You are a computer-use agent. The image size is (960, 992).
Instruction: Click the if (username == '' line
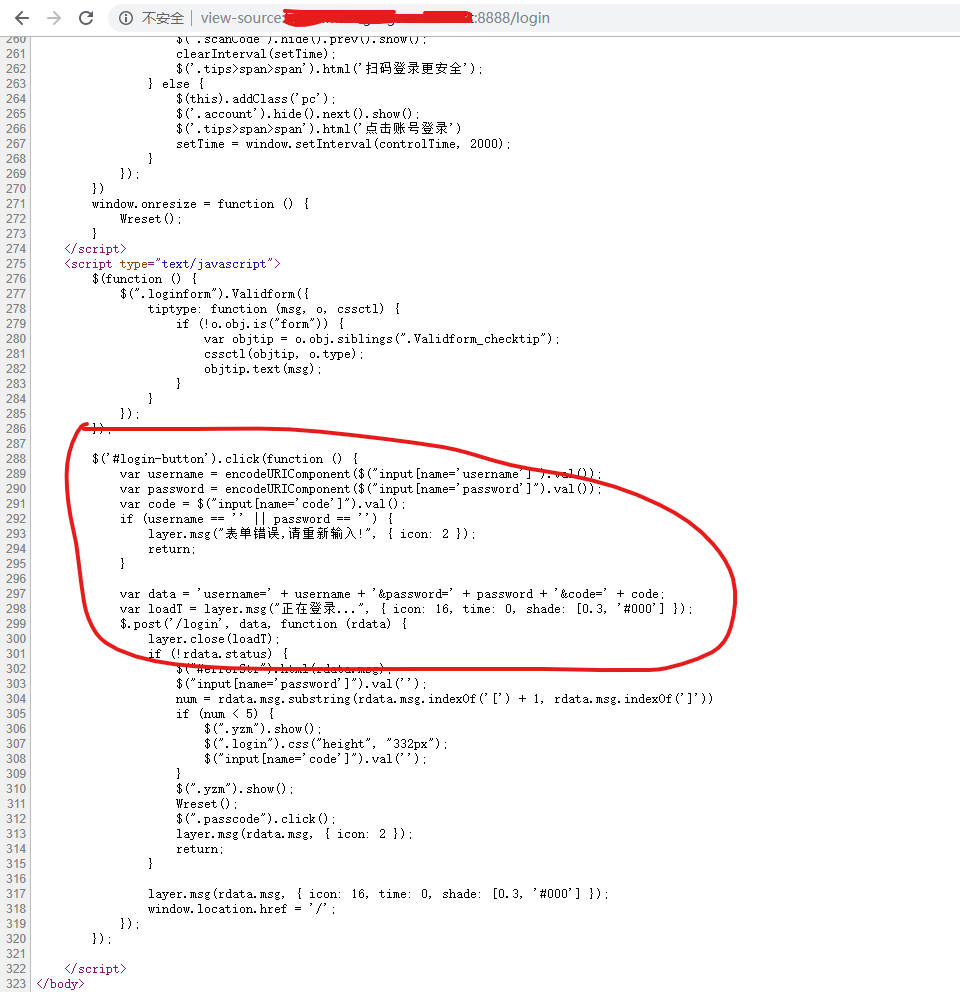pos(256,519)
